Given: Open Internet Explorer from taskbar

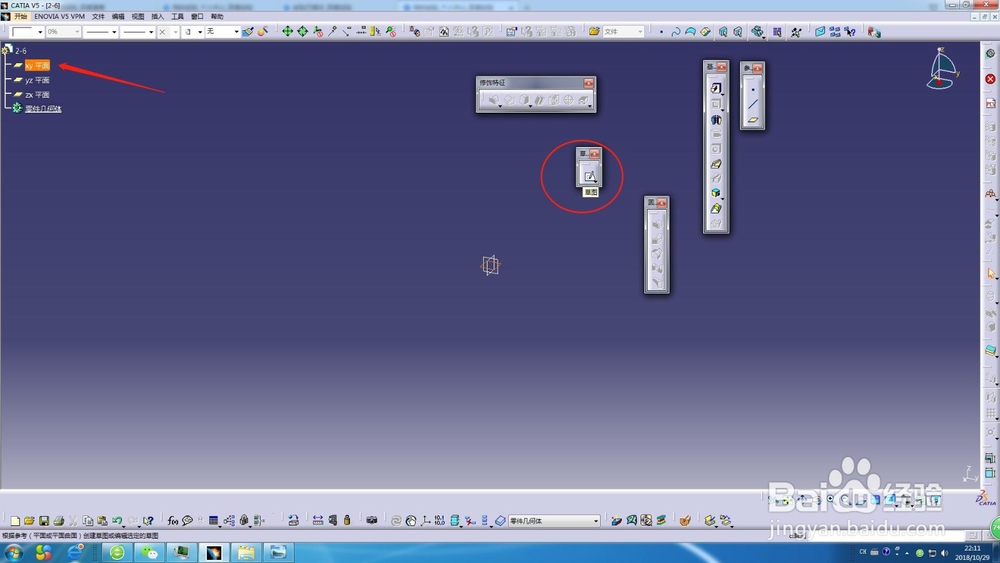Looking at the screenshot, I should (76, 552).
